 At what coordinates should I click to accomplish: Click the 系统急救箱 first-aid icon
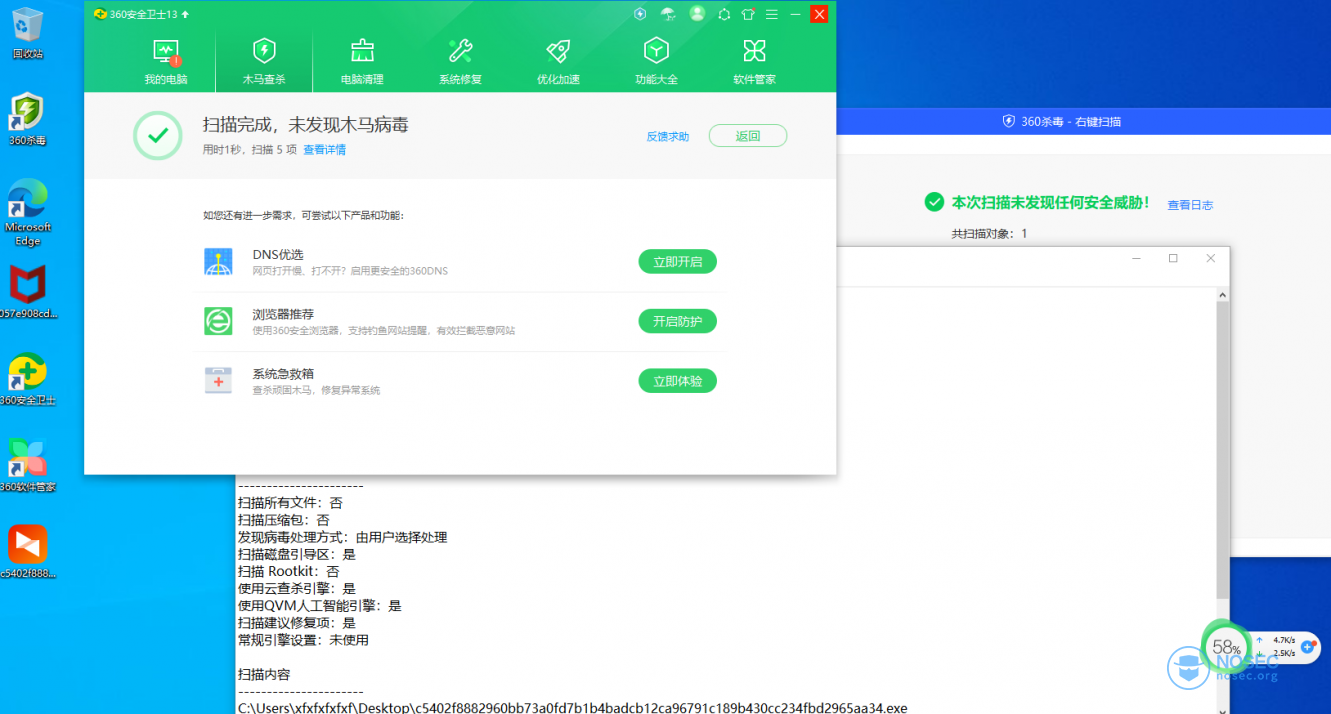click(x=218, y=381)
